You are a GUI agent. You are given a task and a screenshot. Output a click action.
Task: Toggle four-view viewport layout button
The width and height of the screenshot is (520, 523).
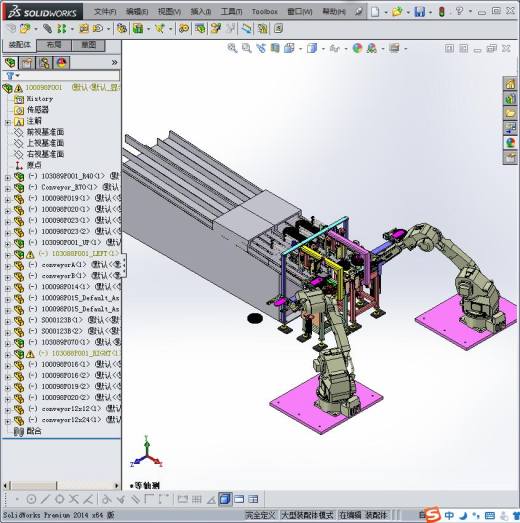click(x=253, y=499)
